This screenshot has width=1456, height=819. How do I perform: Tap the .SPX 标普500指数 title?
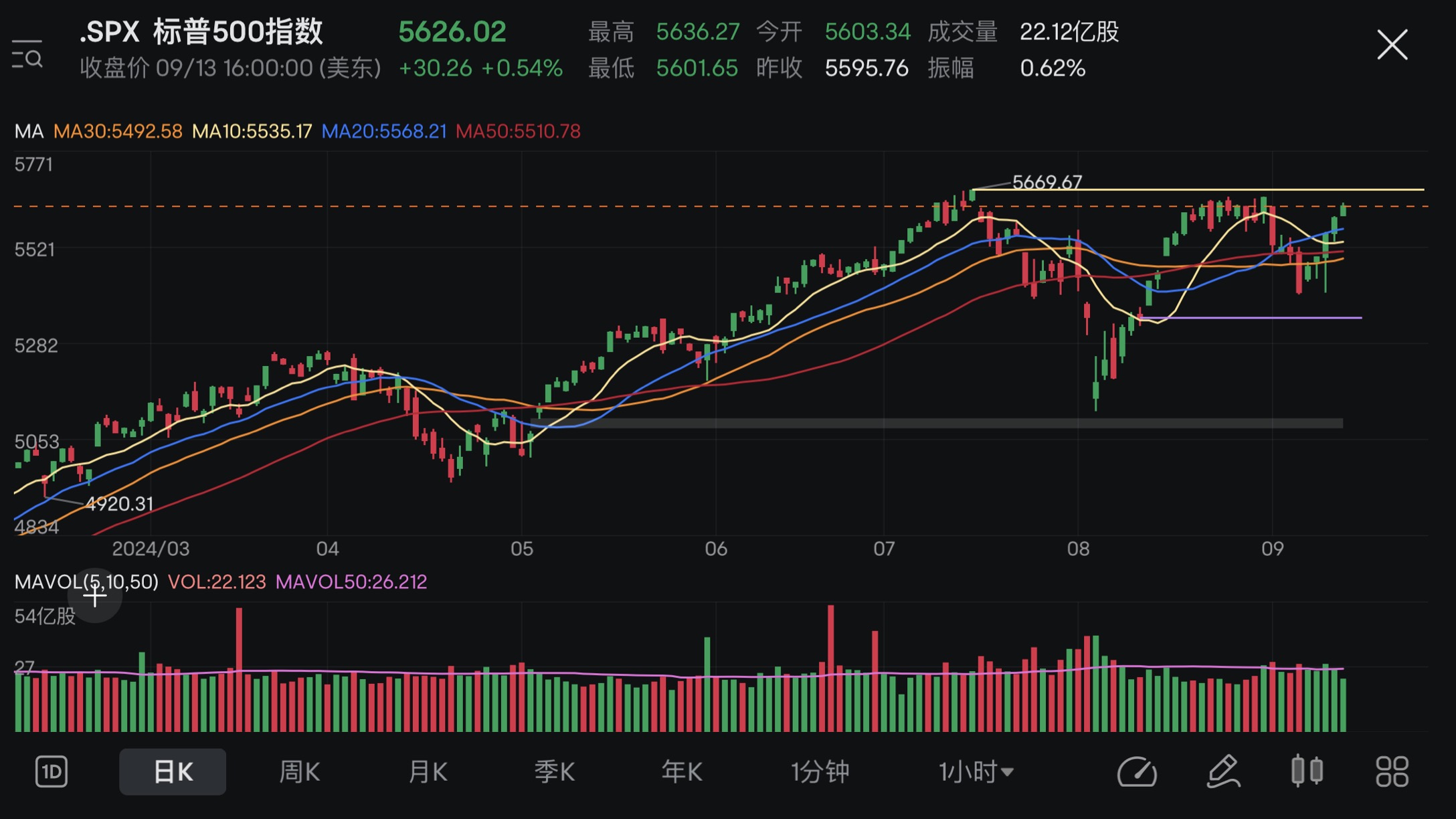(x=201, y=32)
